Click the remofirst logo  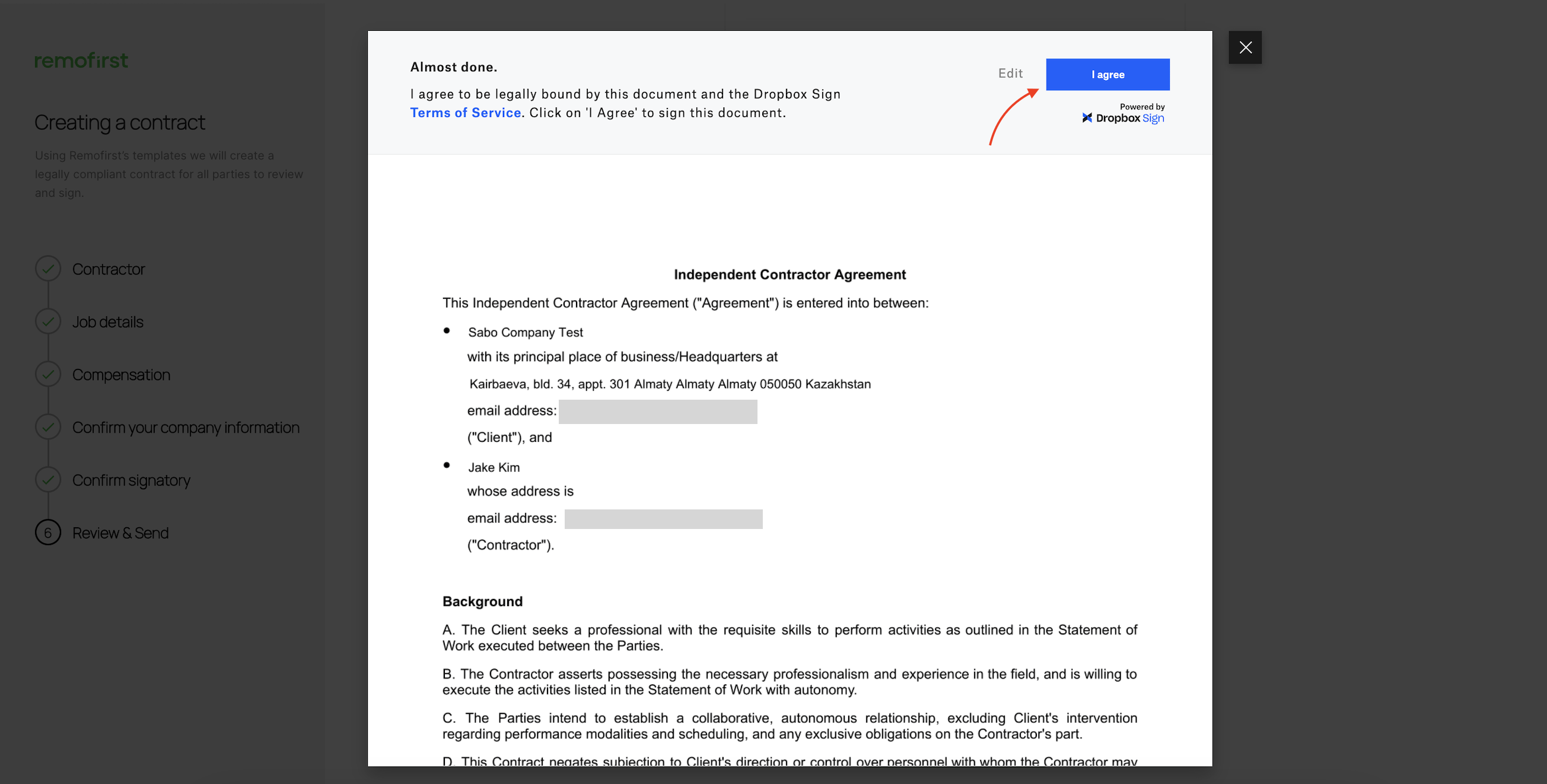(81, 60)
